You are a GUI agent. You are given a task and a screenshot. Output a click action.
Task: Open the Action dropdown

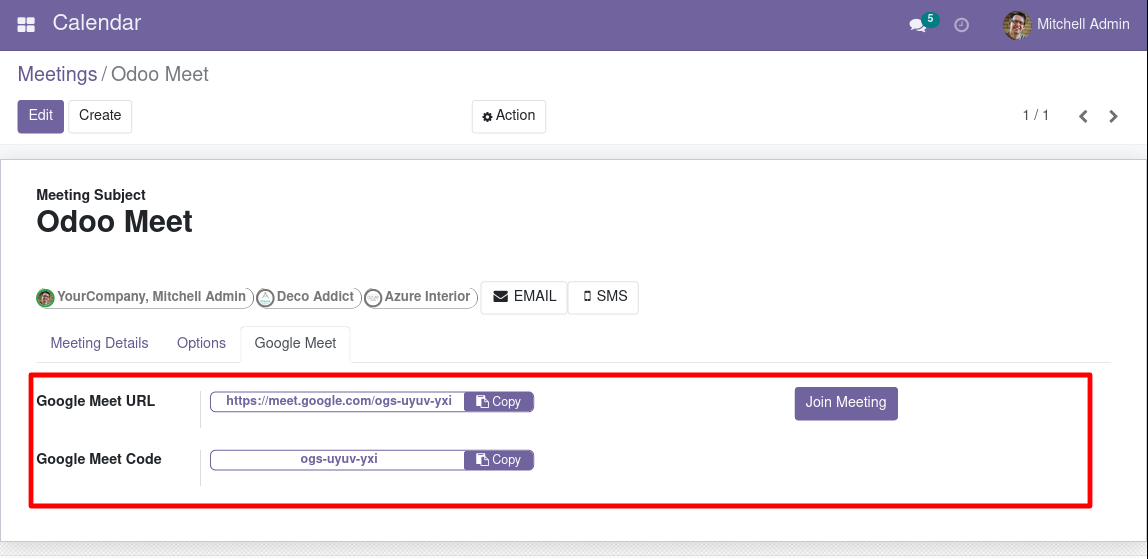click(509, 116)
